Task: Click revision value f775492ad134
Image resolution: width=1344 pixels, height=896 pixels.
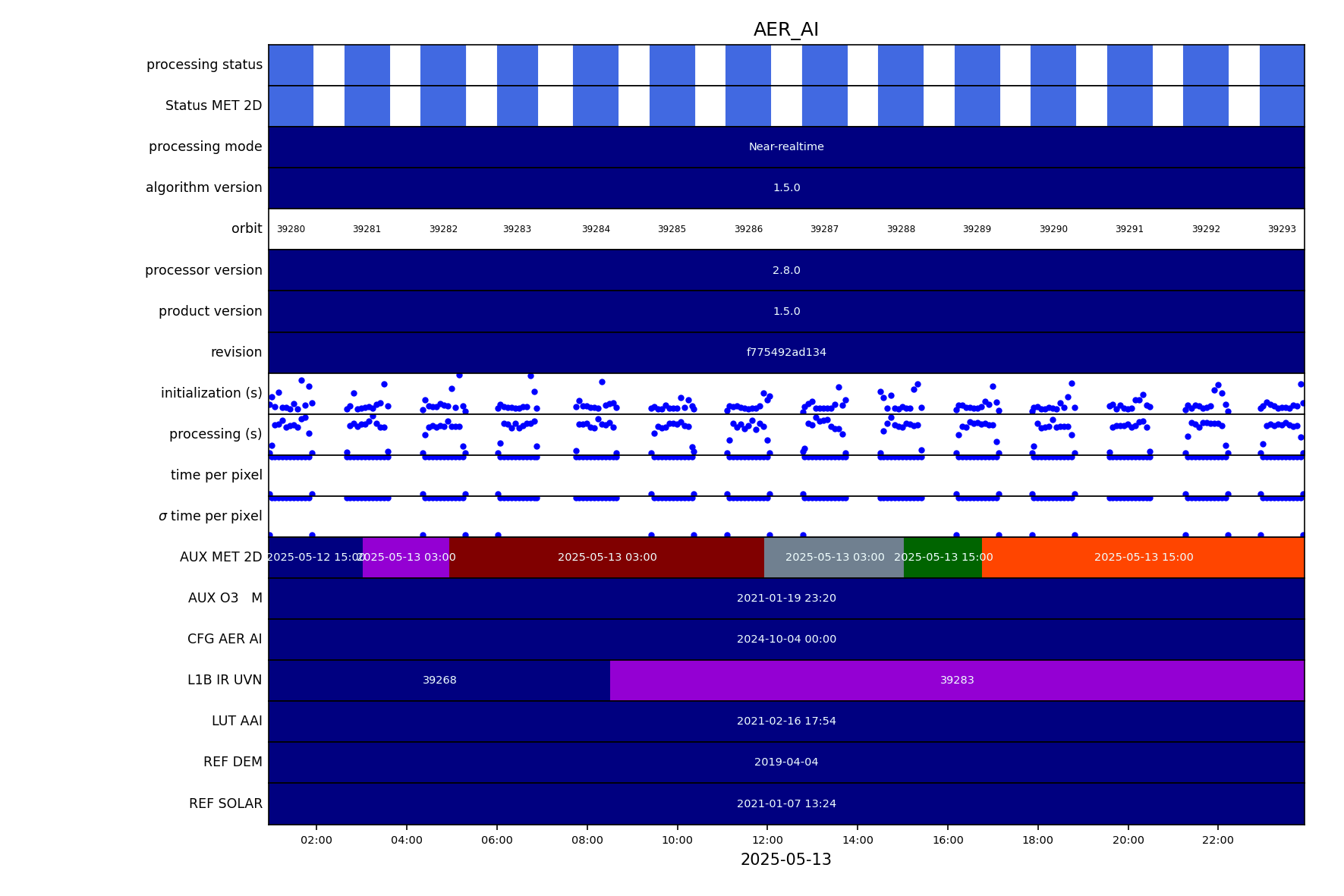Action: coord(786,353)
